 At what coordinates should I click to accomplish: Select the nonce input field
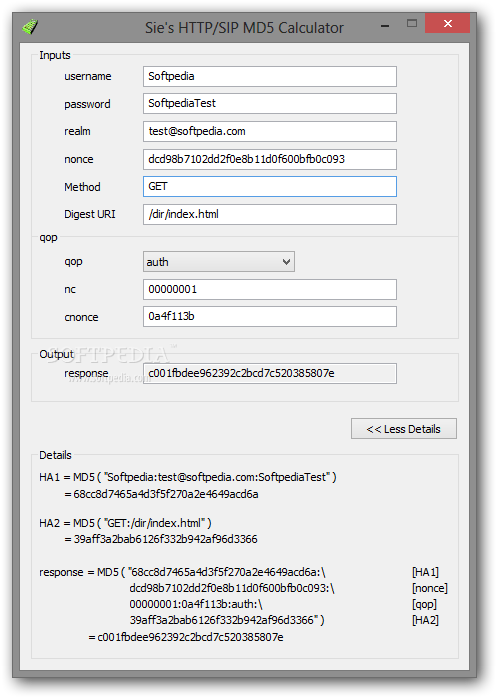pos(269,159)
